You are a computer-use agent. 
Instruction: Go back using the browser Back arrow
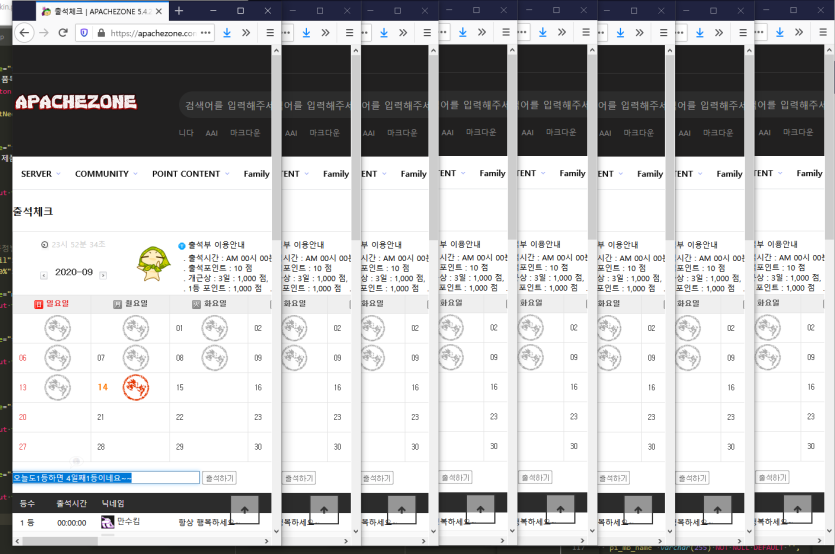tap(24, 33)
